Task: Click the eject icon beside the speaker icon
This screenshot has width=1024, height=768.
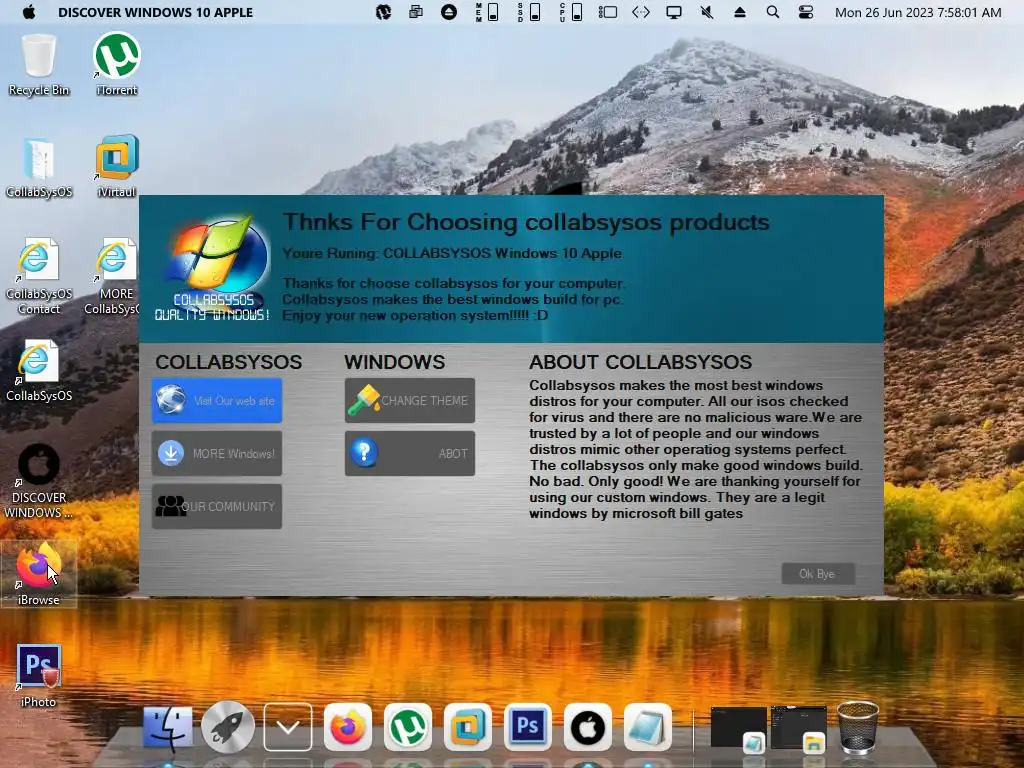Action: pyautogui.click(x=740, y=12)
